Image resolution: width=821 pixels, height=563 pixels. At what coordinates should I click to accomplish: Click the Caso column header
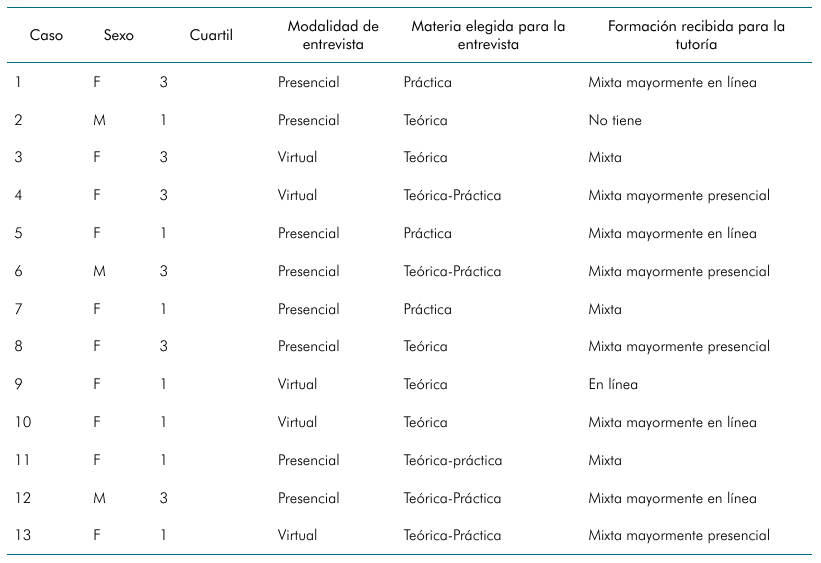point(46,35)
